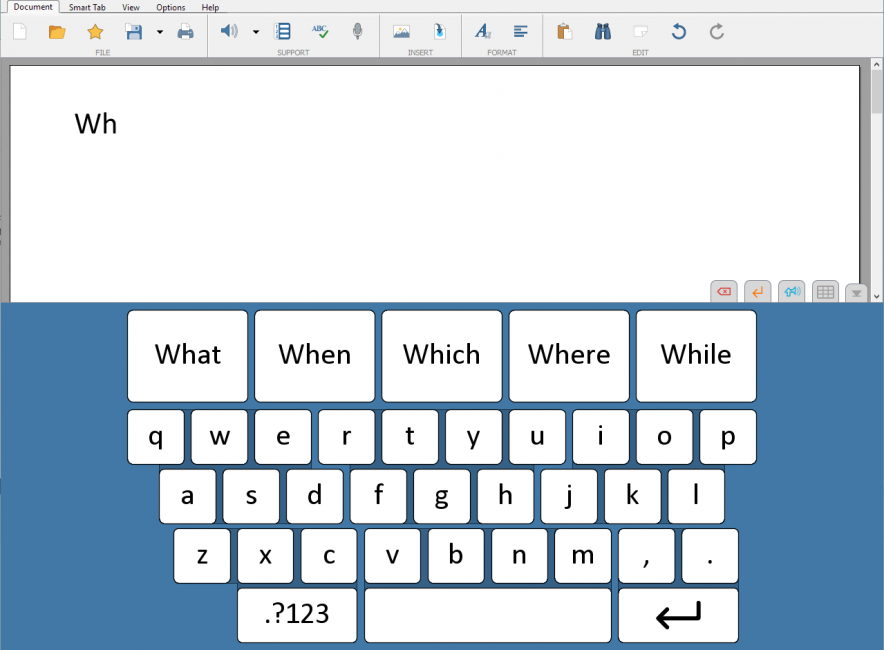Switch keyboard to .?123 symbols layout
Viewport: 884px width, 650px height.
pos(297,615)
